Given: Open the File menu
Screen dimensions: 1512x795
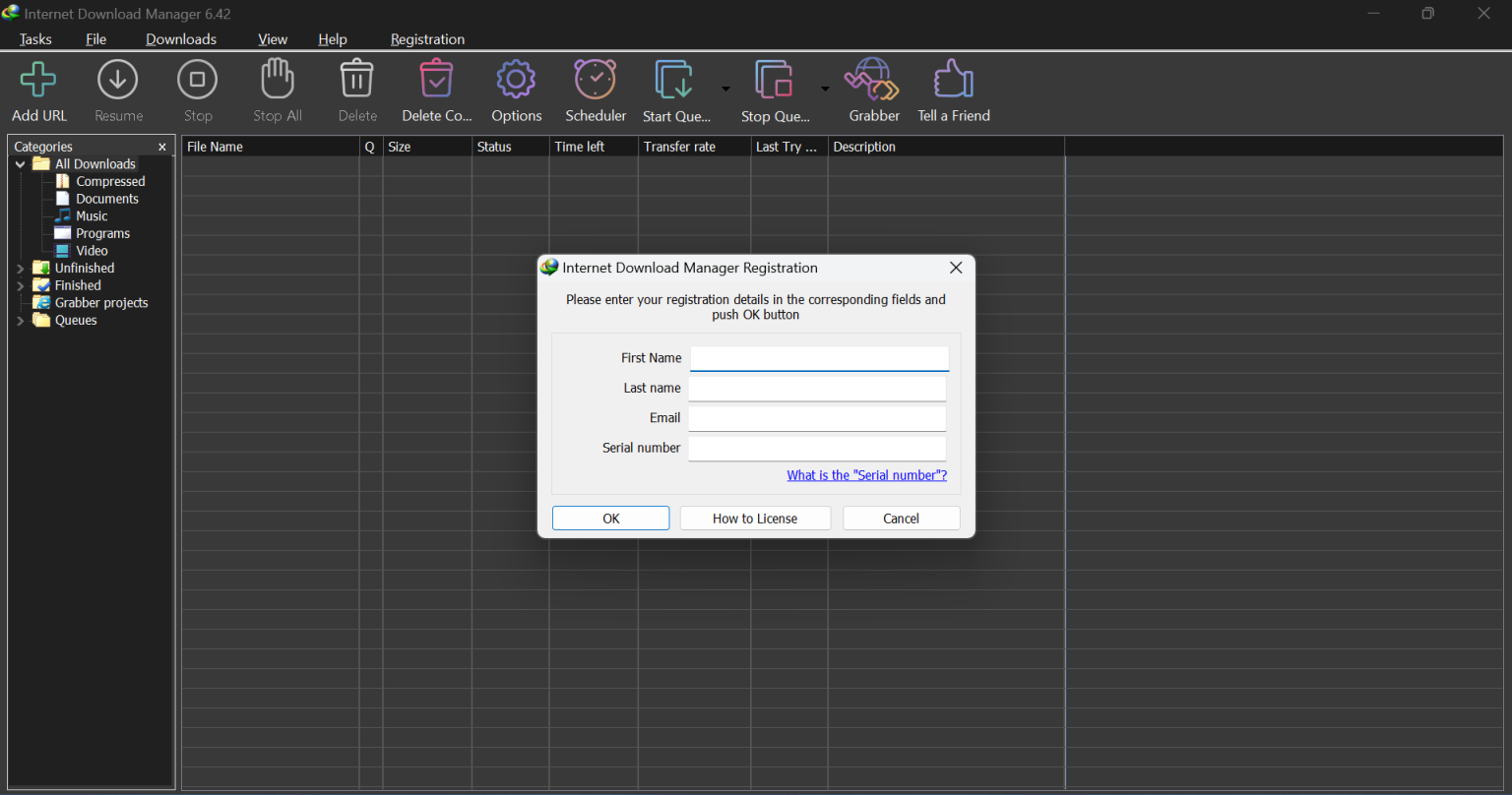Looking at the screenshot, I should [x=95, y=39].
